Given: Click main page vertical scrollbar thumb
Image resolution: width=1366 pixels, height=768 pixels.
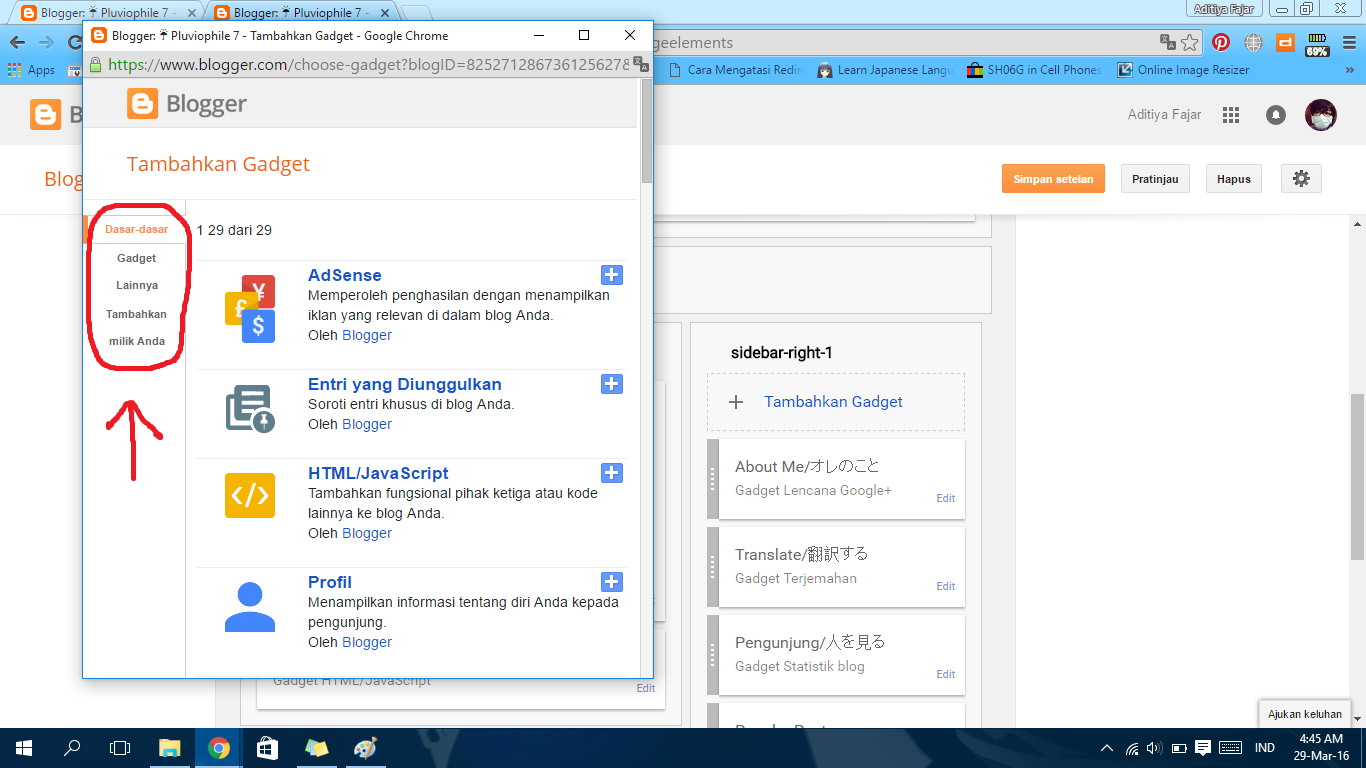Looking at the screenshot, I should pos(1358,477).
